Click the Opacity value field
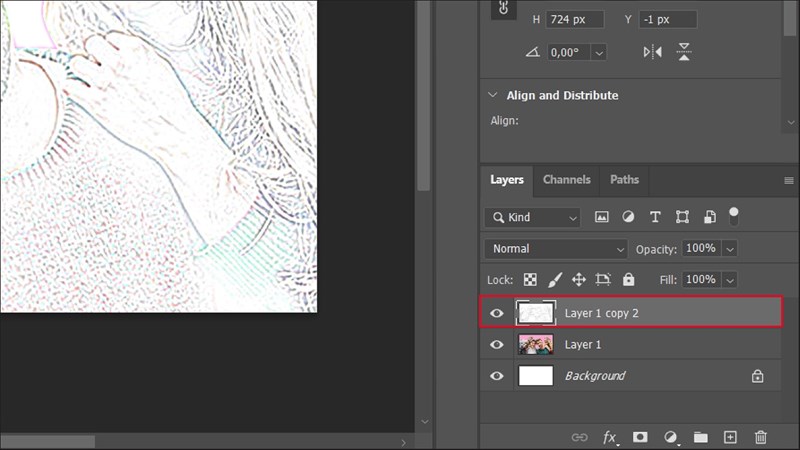The height and width of the screenshot is (450, 800). click(702, 248)
